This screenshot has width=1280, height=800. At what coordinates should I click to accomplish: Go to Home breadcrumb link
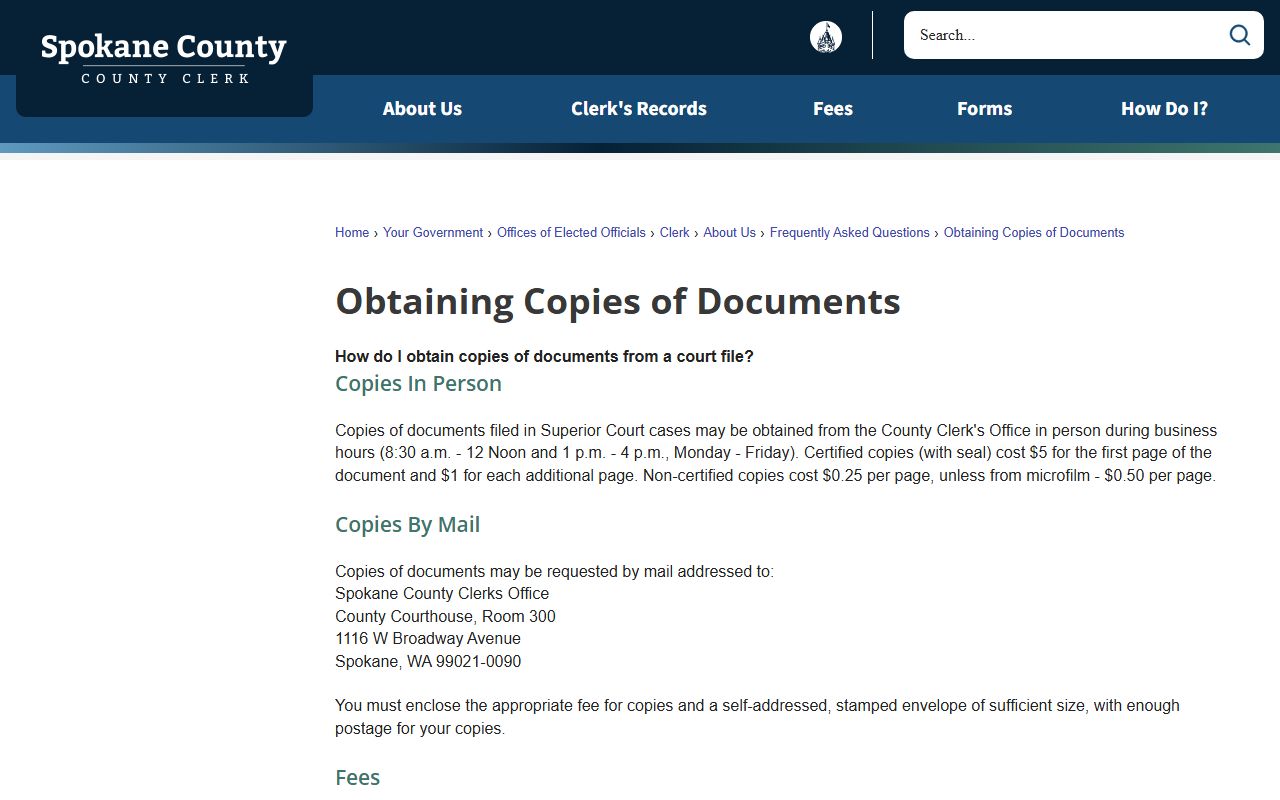pos(352,233)
